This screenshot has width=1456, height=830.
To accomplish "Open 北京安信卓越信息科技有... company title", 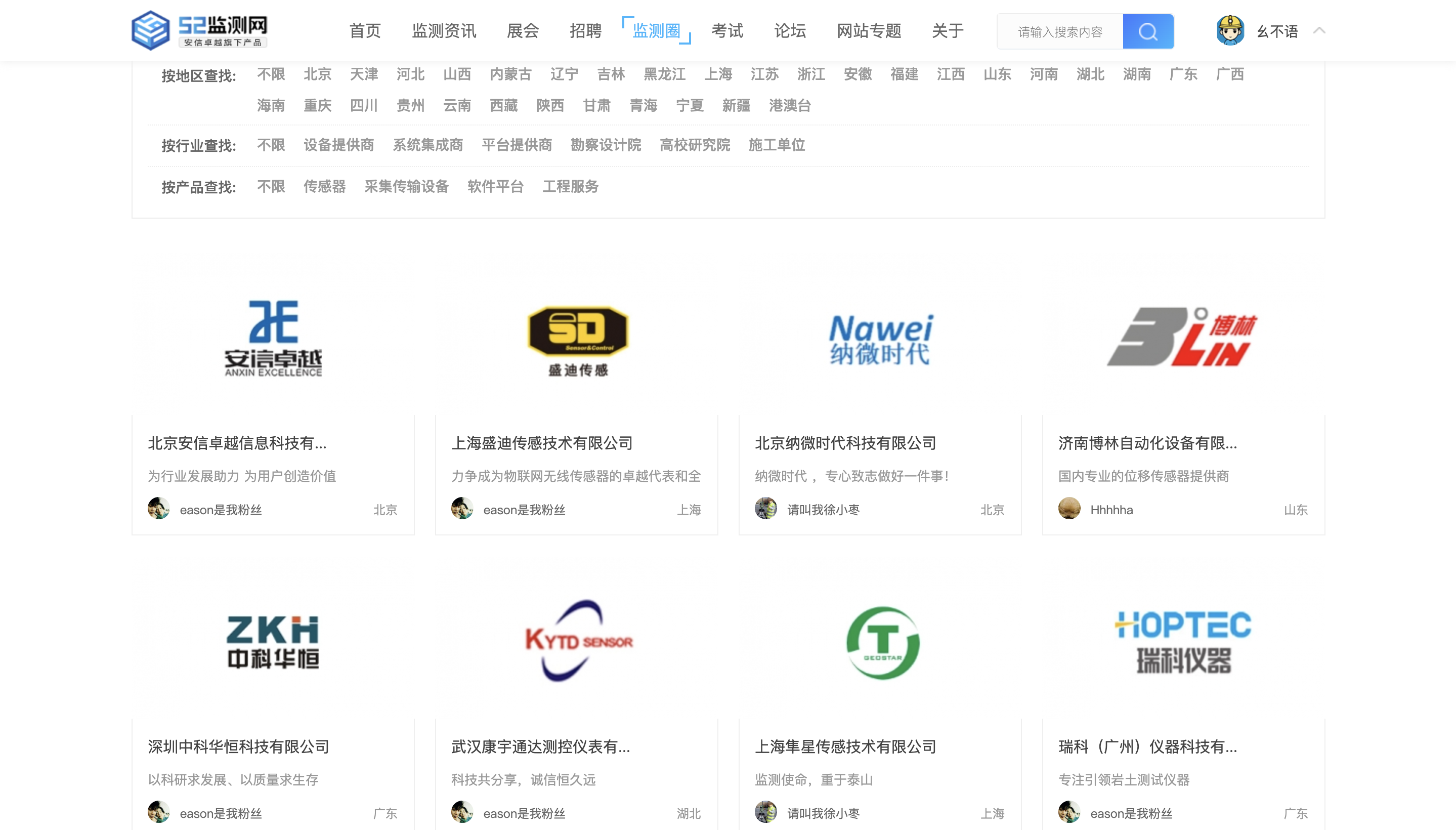I will tap(237, 443).
